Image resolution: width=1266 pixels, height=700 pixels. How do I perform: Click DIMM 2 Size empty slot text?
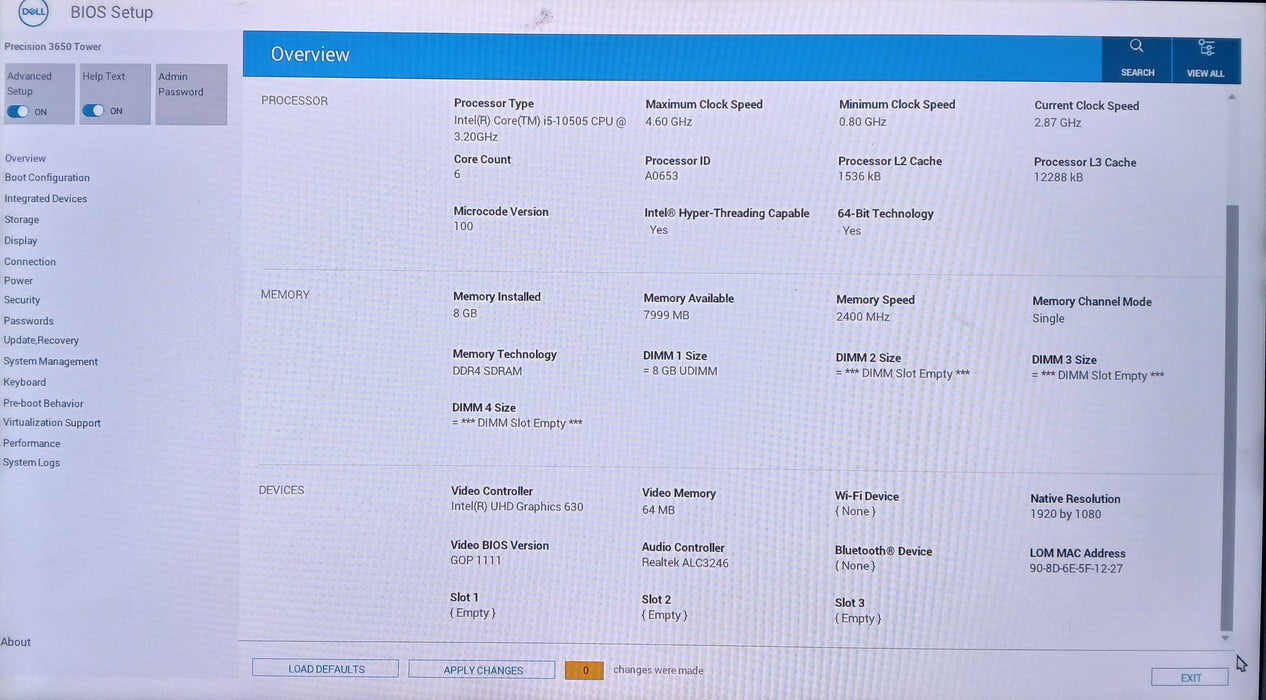point(903,374)
